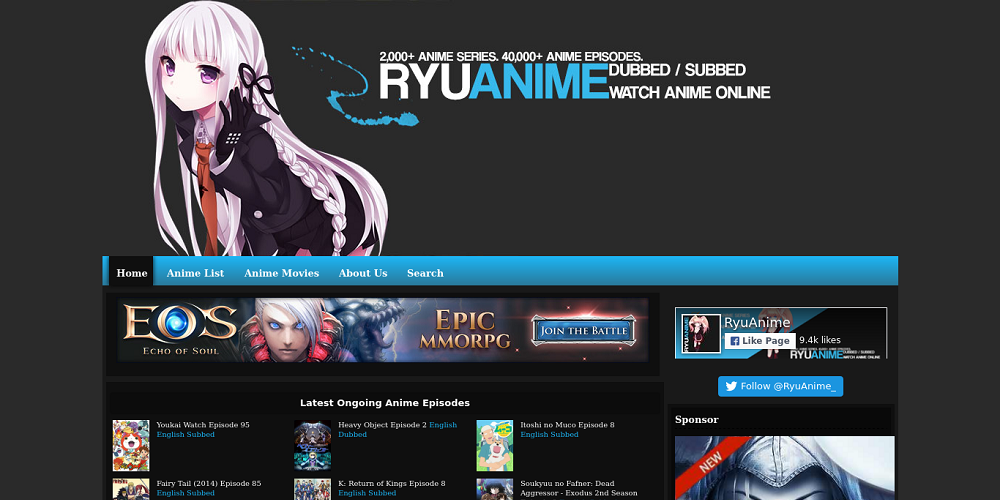Image resolution: width=1000 pixels, height=500 pixels.
Task: Click the Facebook Like Page button
Action: [760, 341]
